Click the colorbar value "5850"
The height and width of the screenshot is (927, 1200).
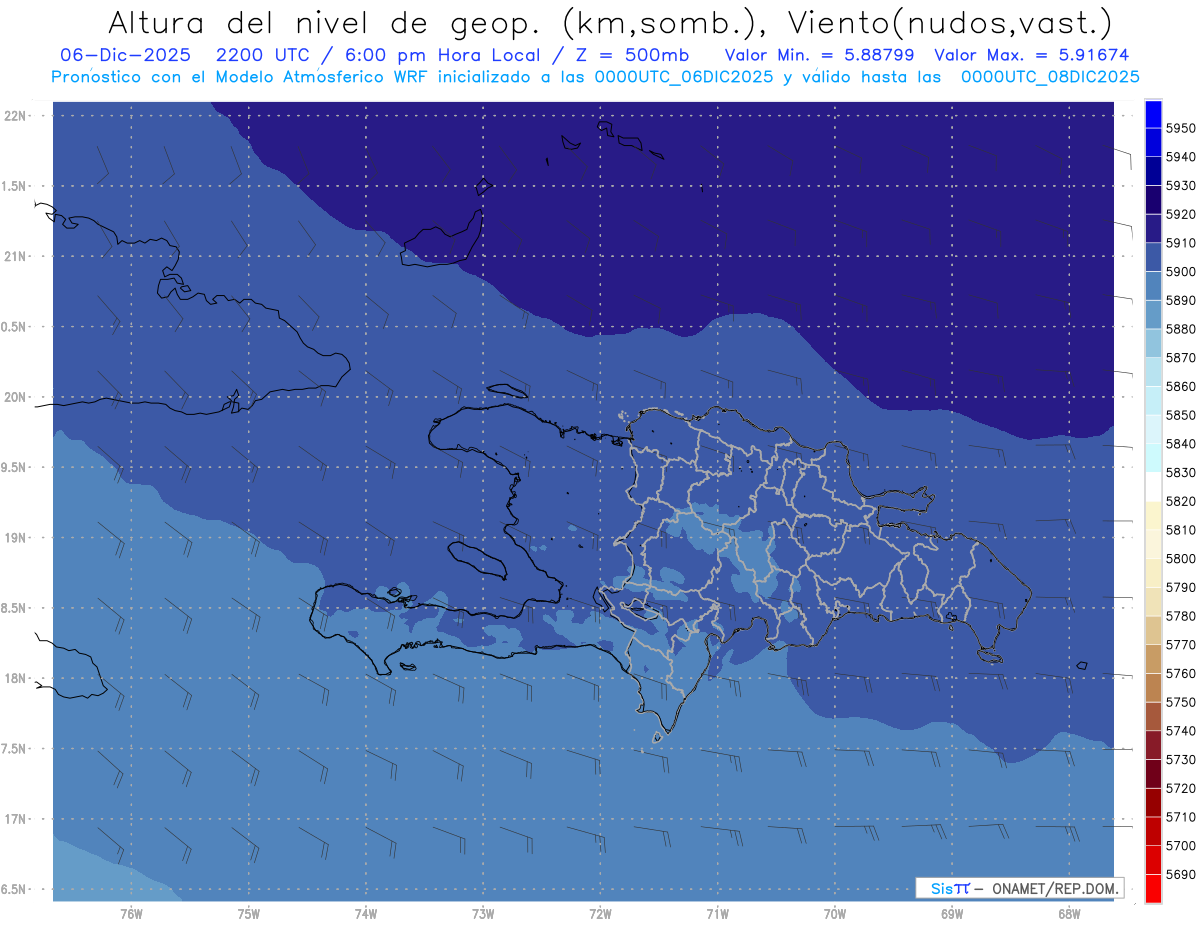click(x=1180, y=415)
